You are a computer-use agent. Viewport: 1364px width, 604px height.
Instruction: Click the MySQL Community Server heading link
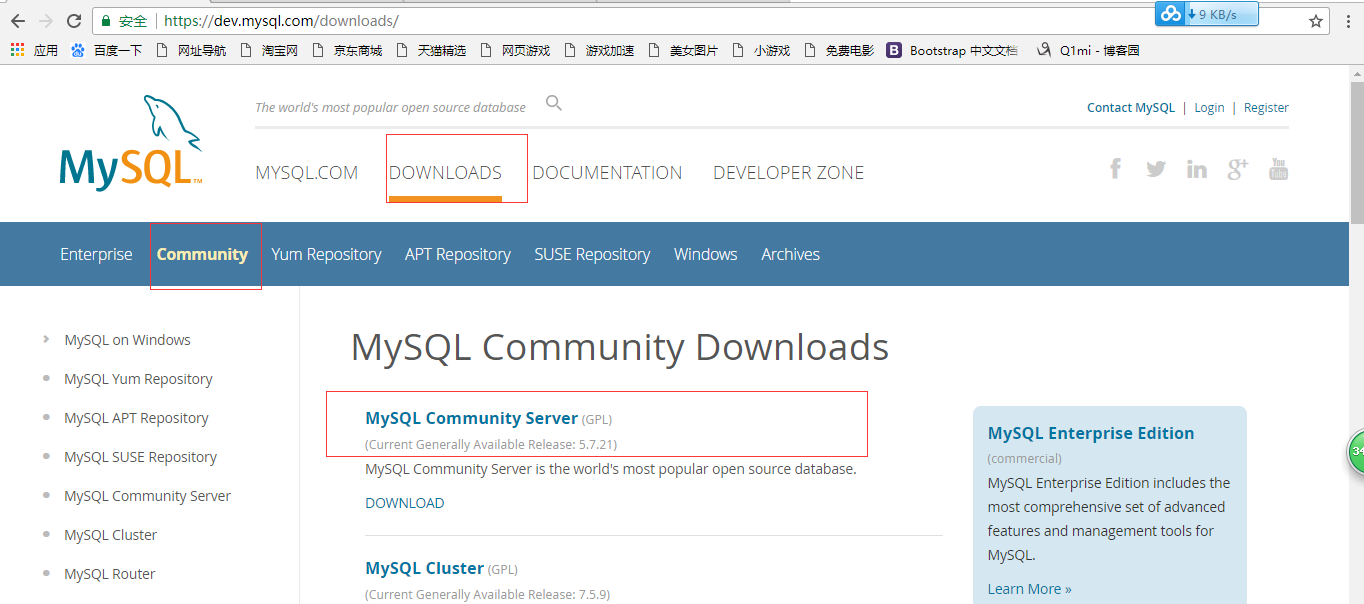(x=471, y=418)
